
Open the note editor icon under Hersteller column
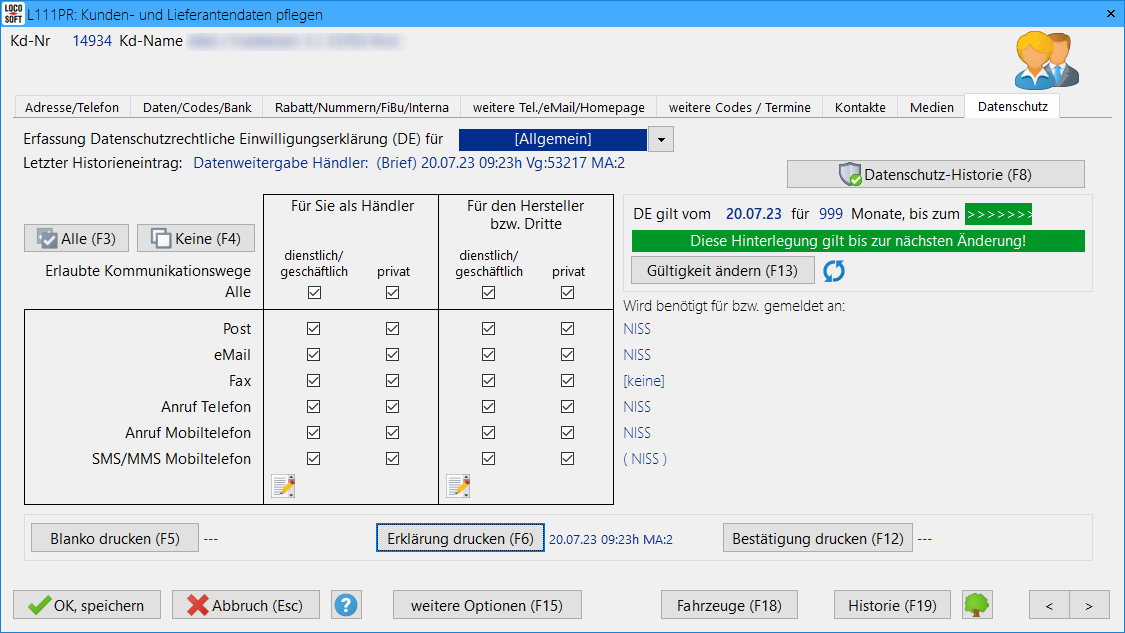point(459,486)
